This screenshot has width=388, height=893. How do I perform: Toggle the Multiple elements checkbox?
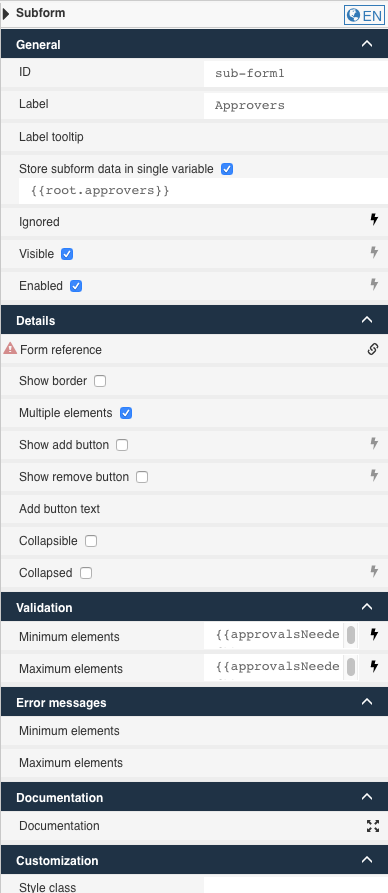tap(126, 413)
